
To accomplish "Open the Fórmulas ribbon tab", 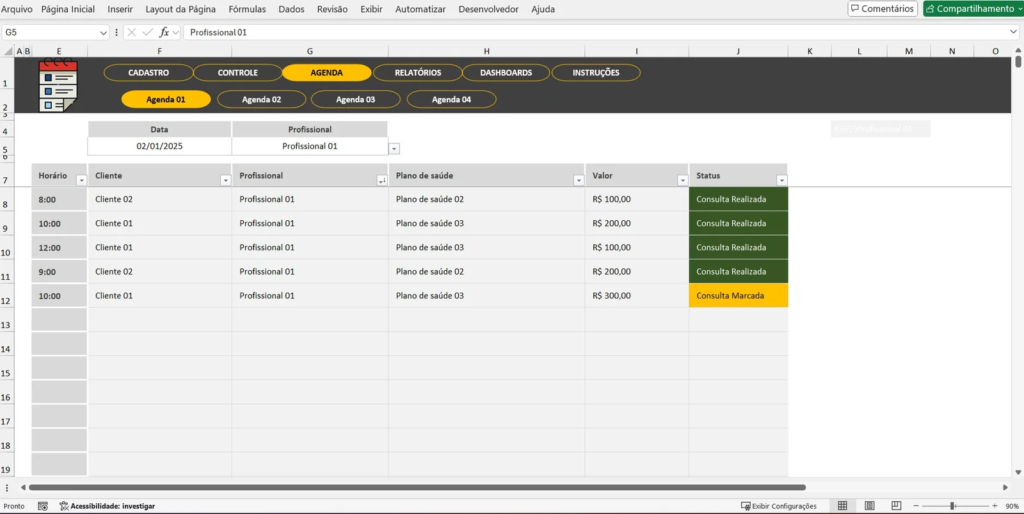I will (x=247, y=9).
